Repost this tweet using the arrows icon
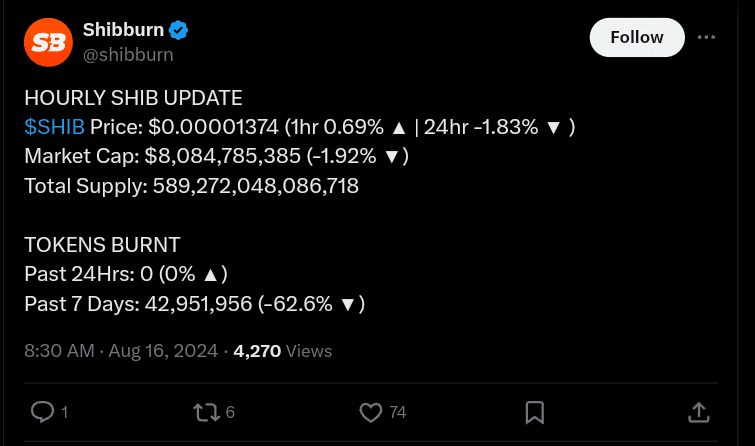The height and width of the screenshot is (446, 755). [x=205, y=412]
